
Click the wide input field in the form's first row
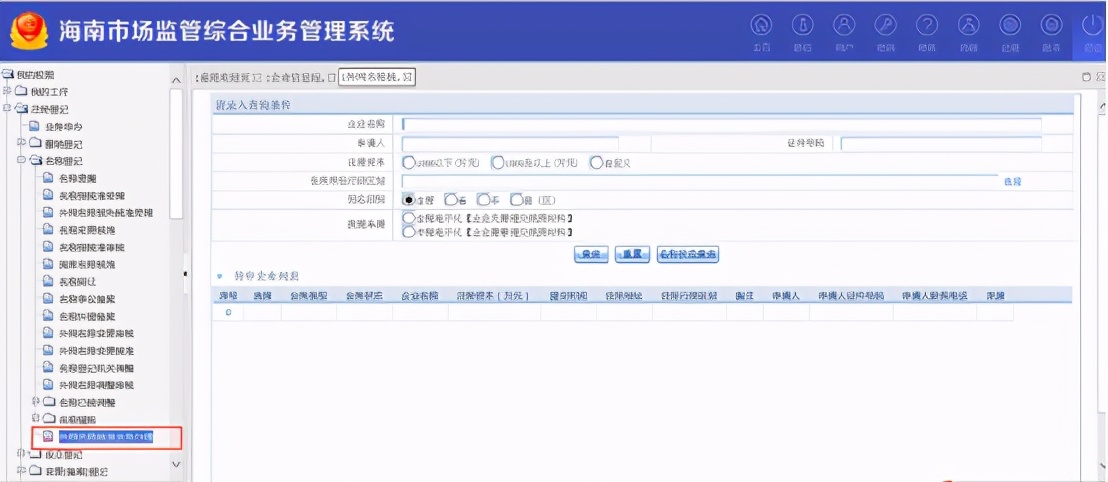point(721,125)
